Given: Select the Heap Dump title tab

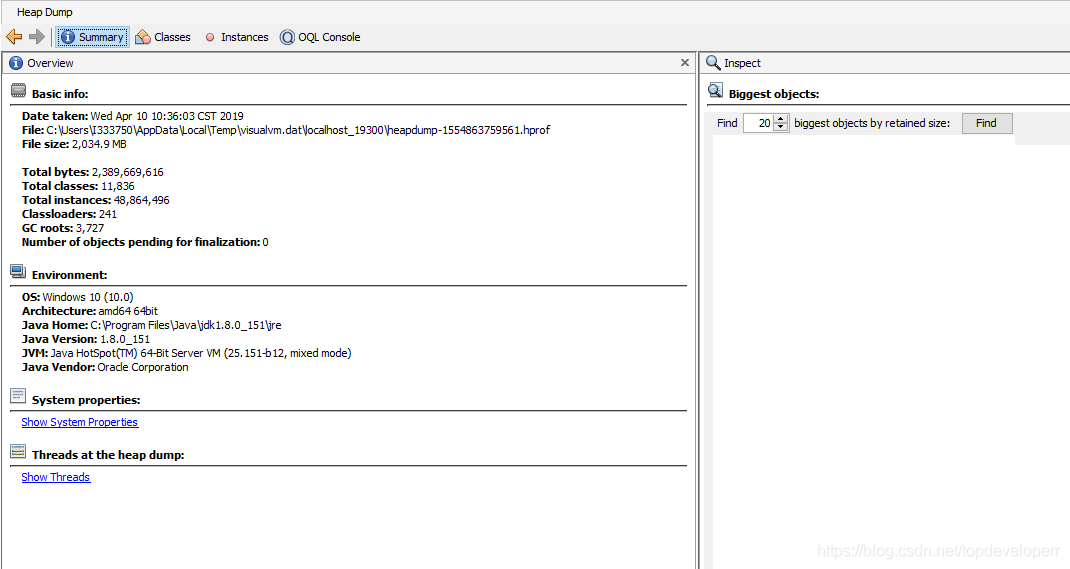Looking at the screenshot, I should [44, 12].
